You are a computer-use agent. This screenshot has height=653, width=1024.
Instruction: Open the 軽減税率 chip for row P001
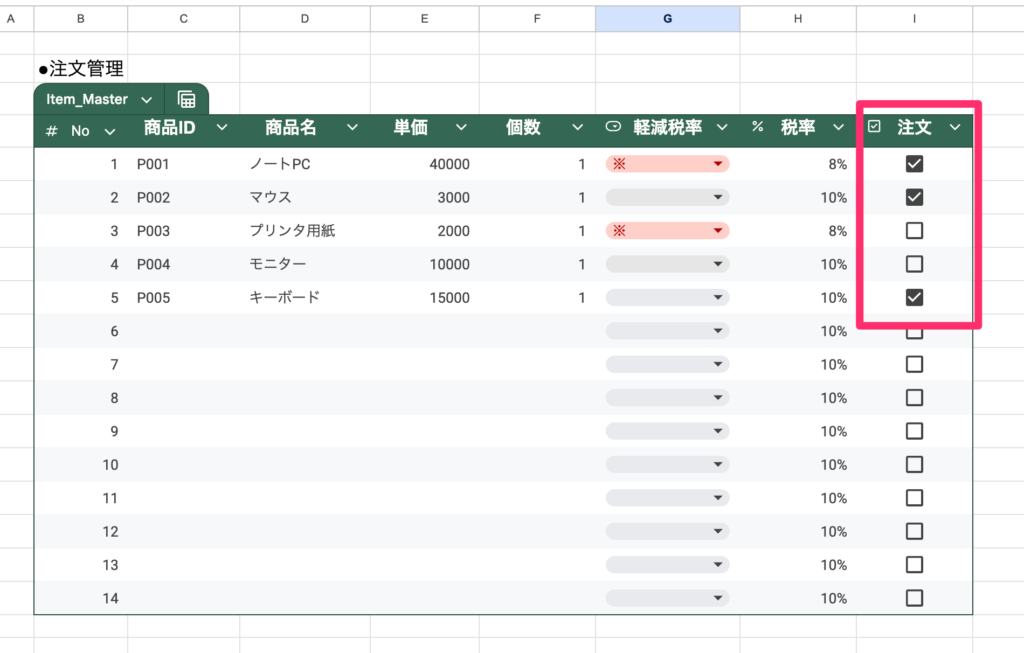667,164
